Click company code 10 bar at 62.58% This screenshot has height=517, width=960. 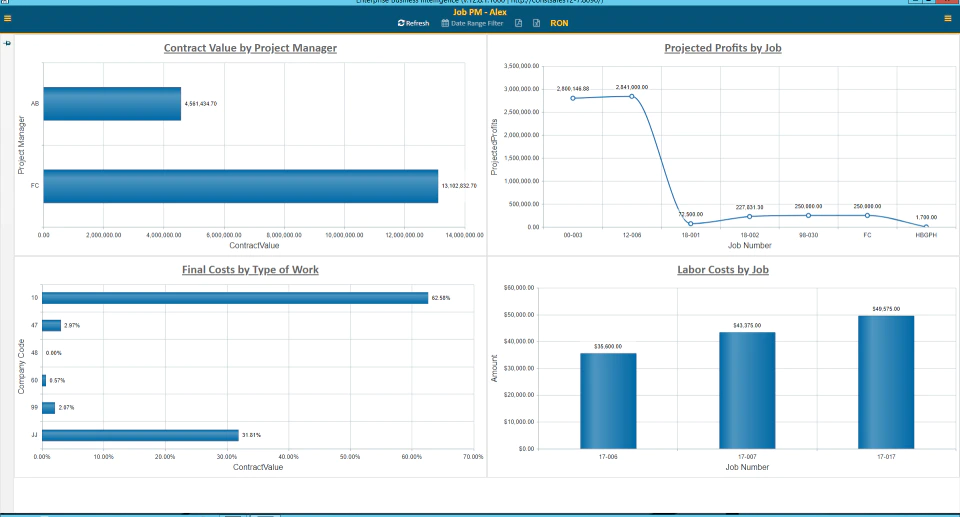pyautogui.click(x=235, y=298)
